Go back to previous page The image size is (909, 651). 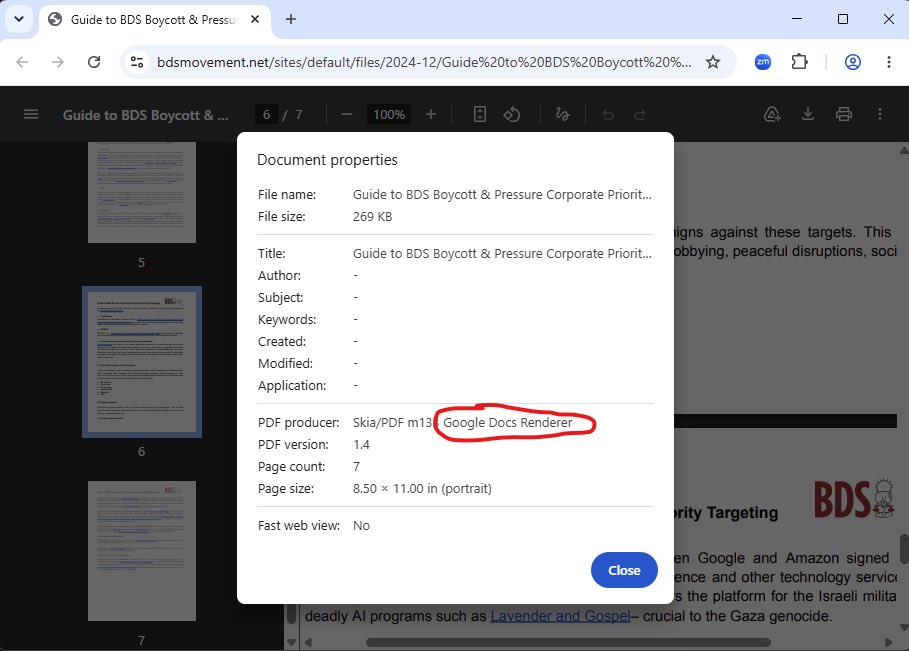point(22,62)
